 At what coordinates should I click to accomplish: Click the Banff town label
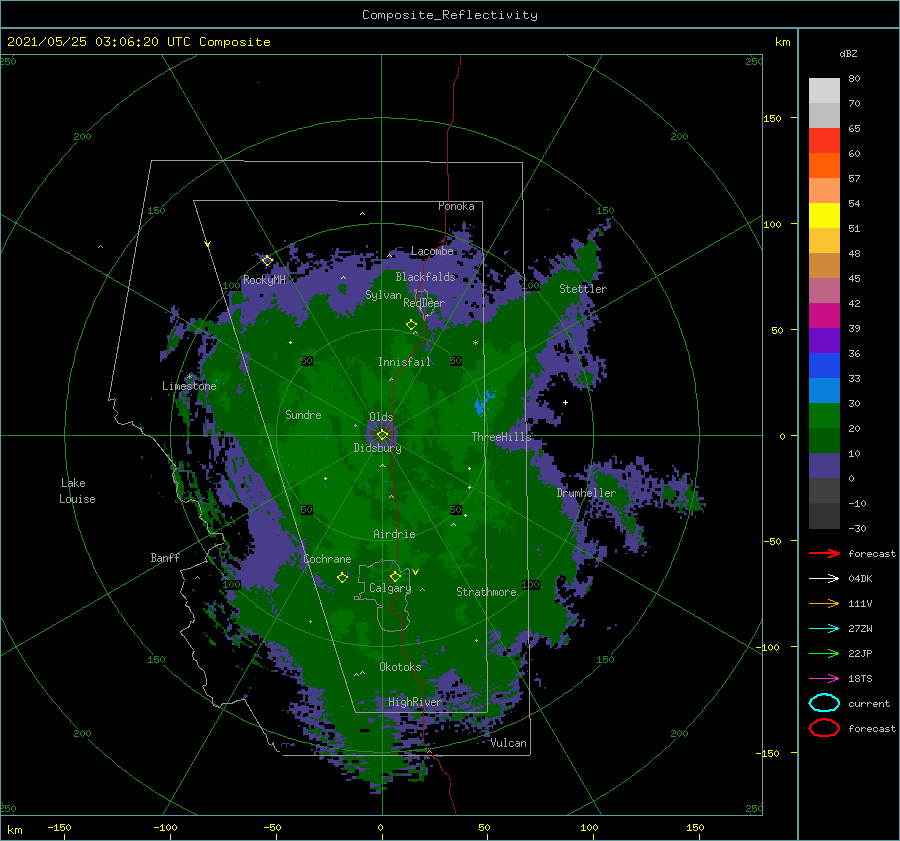pyautogui.click(x=165, y=557)
